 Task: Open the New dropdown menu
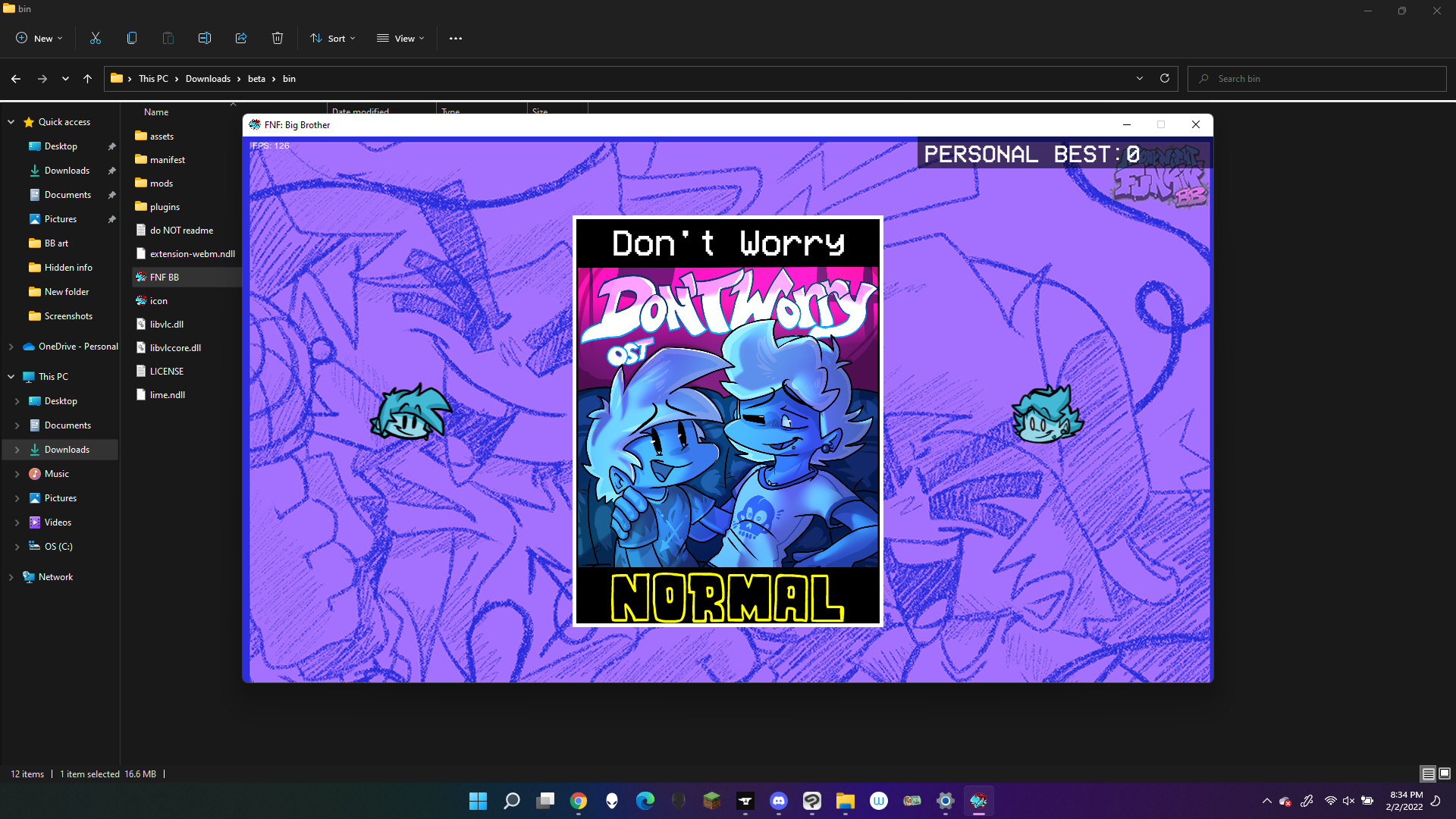[39, 38]
